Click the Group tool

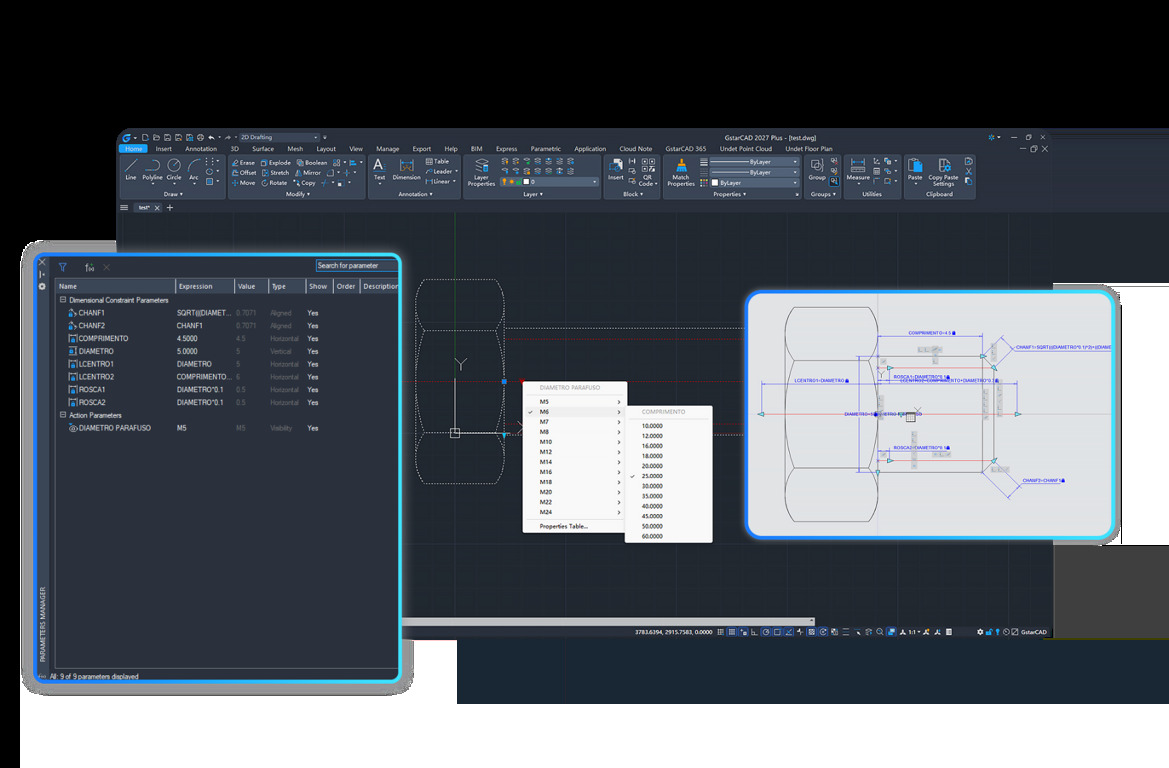pos(817,169)
